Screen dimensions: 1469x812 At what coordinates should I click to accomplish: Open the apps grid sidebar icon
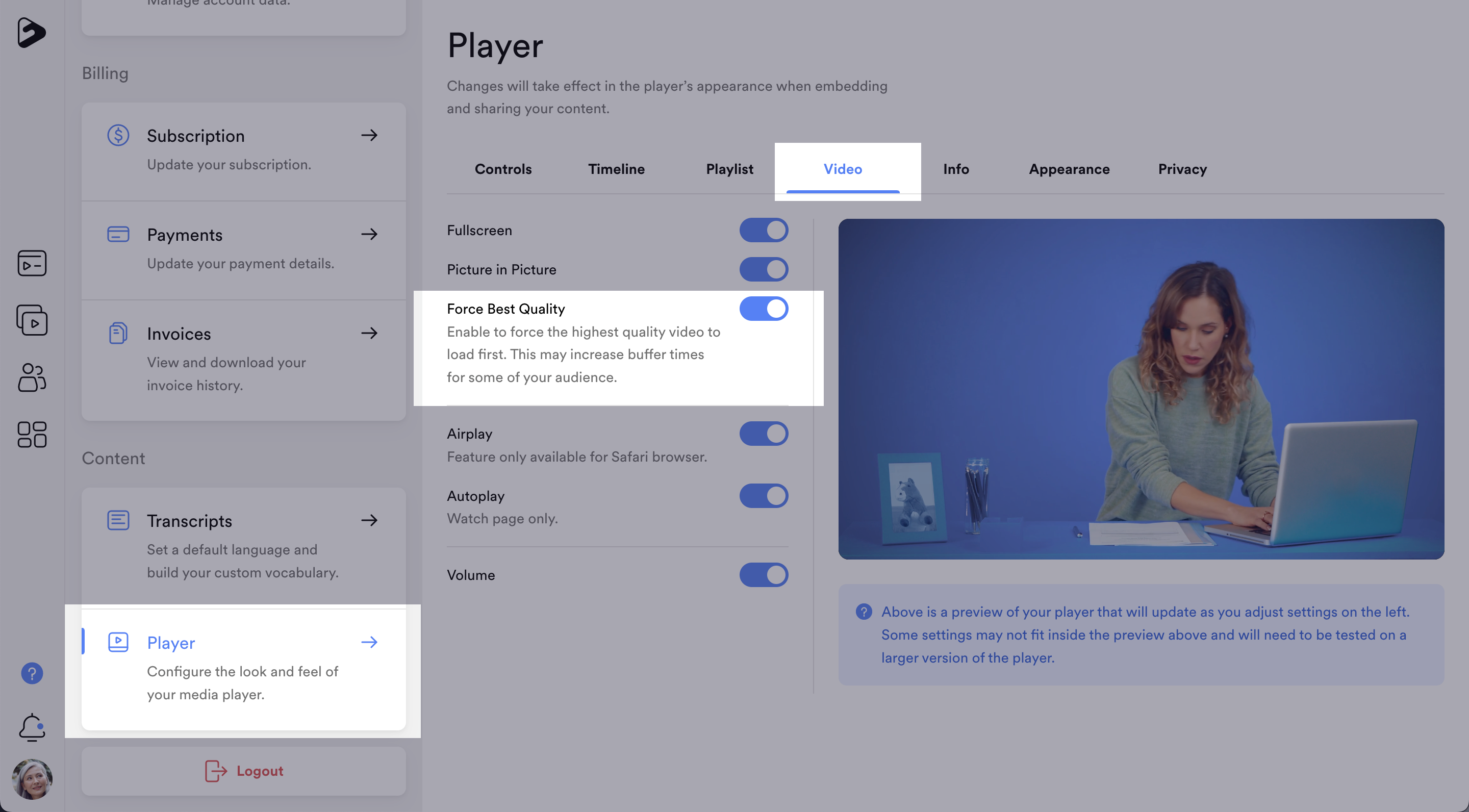tap(32, 435)
